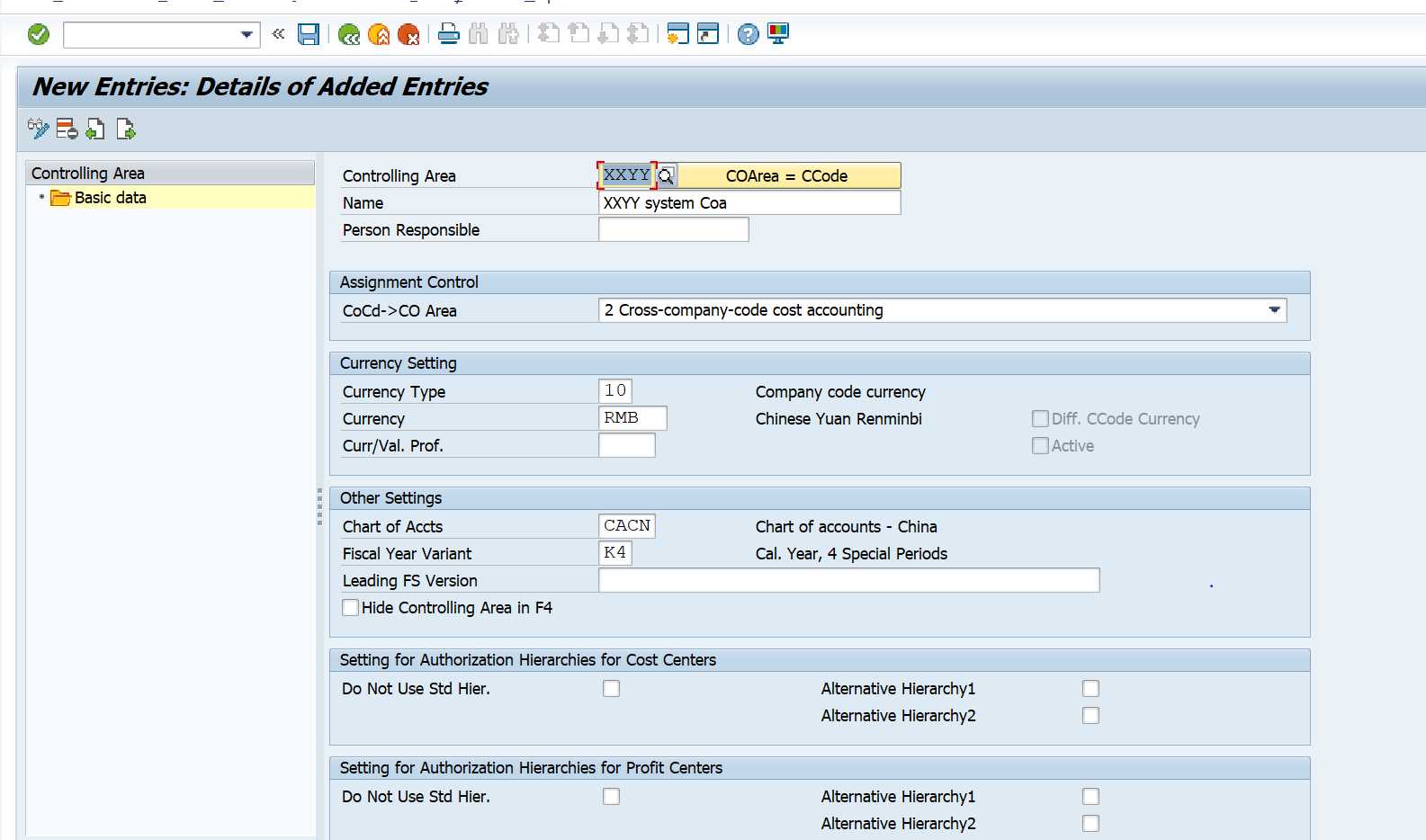The image size is (1426, 840).
Task: Open search help beside the Controlling Area field
Action: pyautogui.click(x=666, y=175)
